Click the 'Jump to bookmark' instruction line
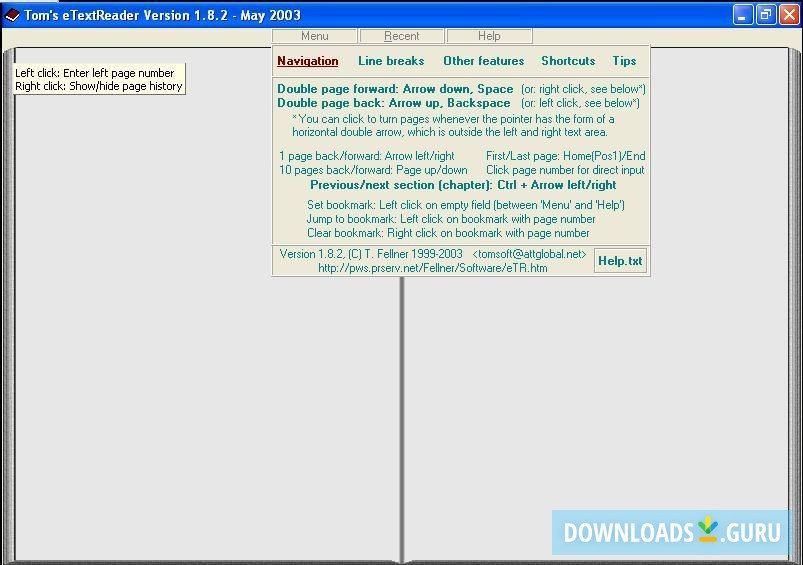803x565 pixels. click(451, 219)
